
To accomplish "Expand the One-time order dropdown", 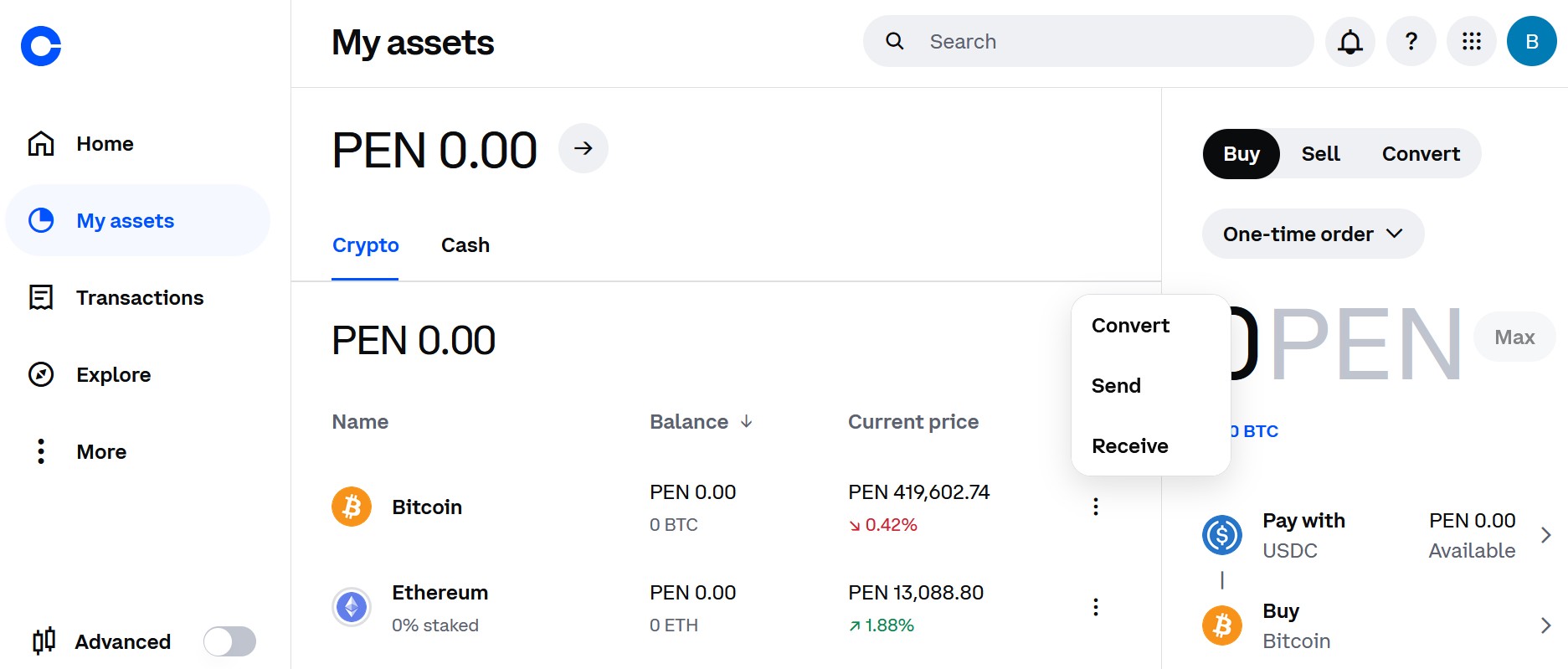I will (1313, 234).
